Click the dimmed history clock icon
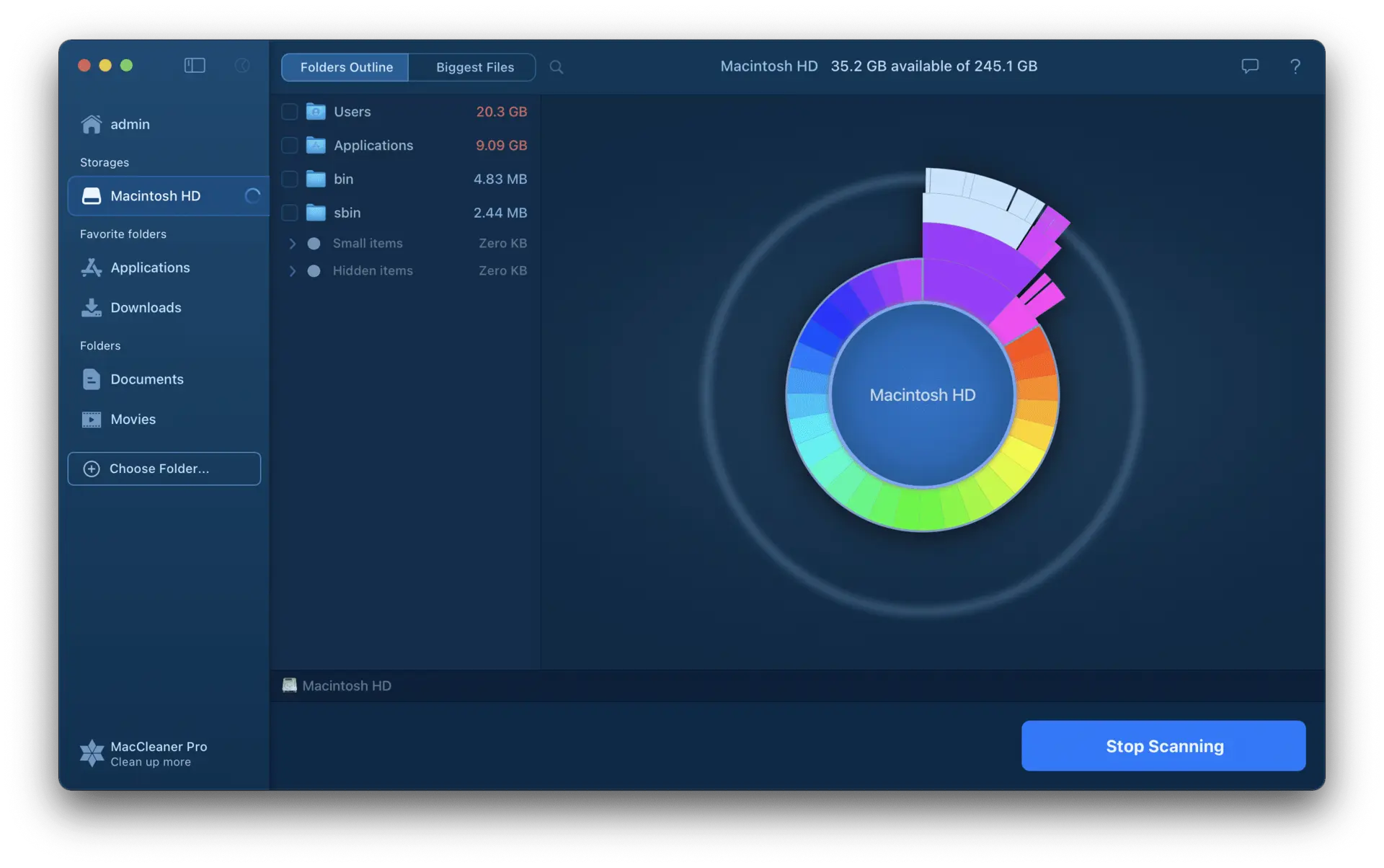This screenshot has height=868, width=1384. pos(242,66)
